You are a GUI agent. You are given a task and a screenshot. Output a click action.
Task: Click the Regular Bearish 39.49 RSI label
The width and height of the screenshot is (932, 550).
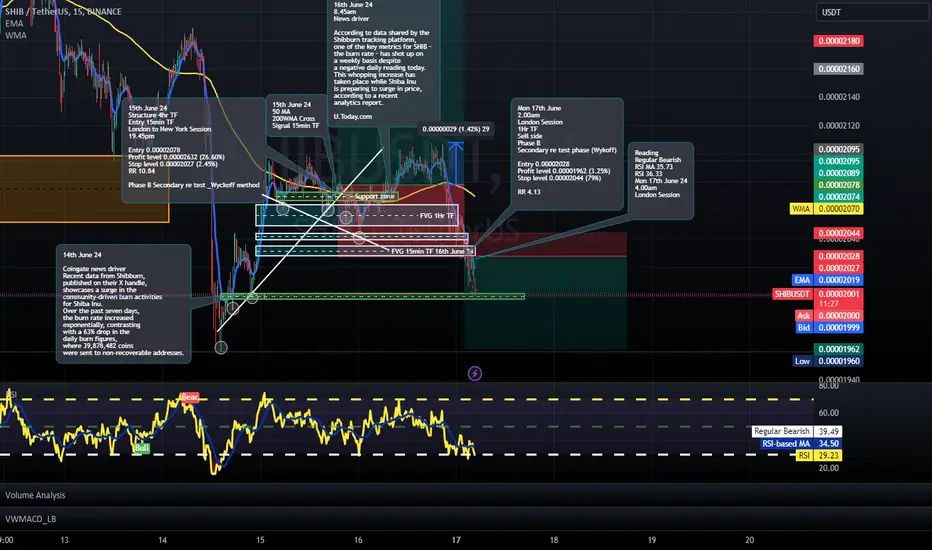click(x=796, y=431)
